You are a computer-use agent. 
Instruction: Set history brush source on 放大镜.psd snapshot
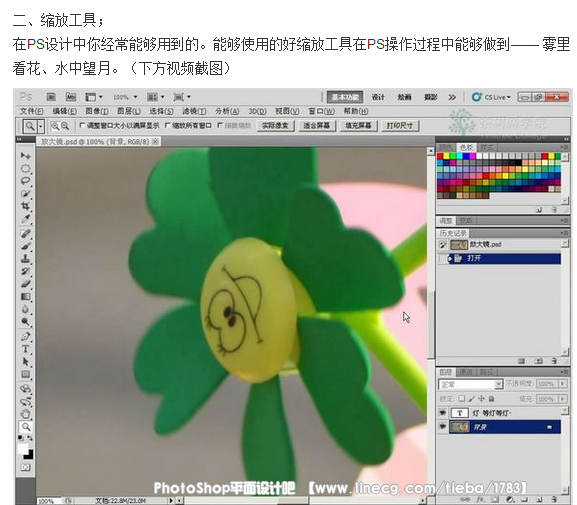click(x=443, y=245)
